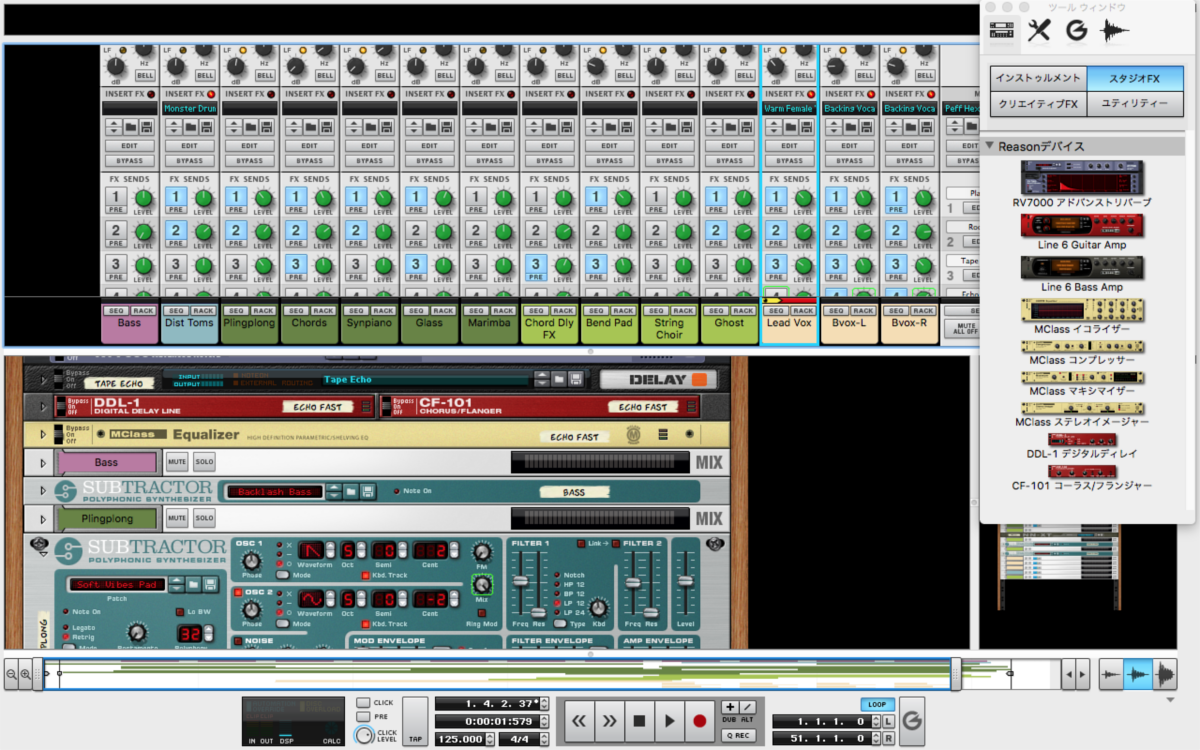Select RV7000 Advanced Reverb device thumbnail

tap(1082, 178)
